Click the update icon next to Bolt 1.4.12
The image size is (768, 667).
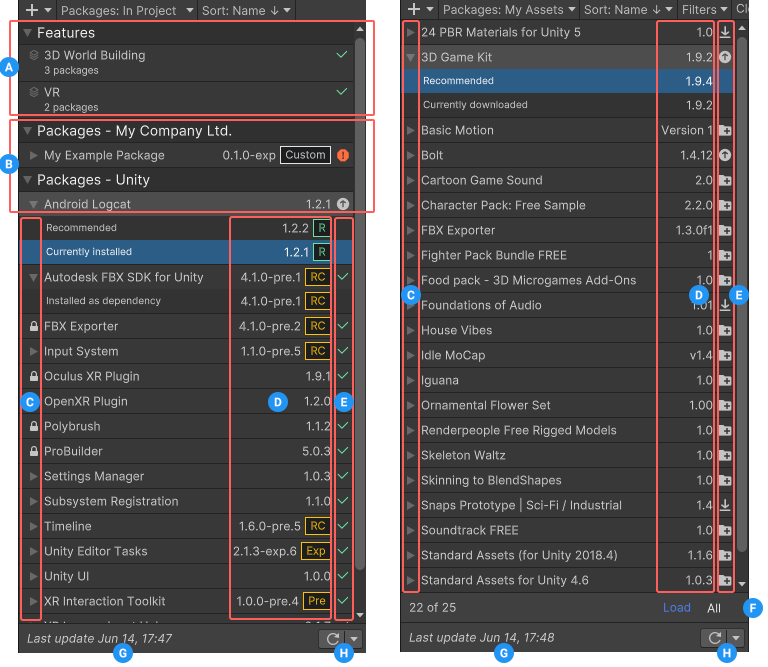pos(725,156)
